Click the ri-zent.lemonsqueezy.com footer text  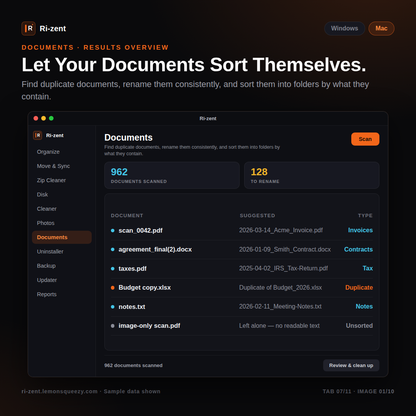click(x=59, y=391)
